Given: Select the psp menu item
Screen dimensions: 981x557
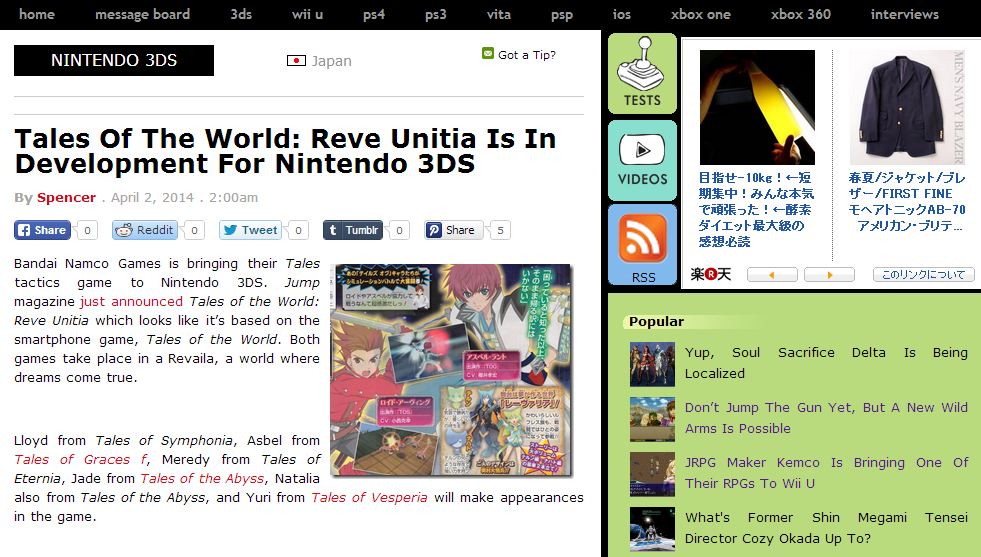Looking at the screenshot, I should tap(562, 14).
